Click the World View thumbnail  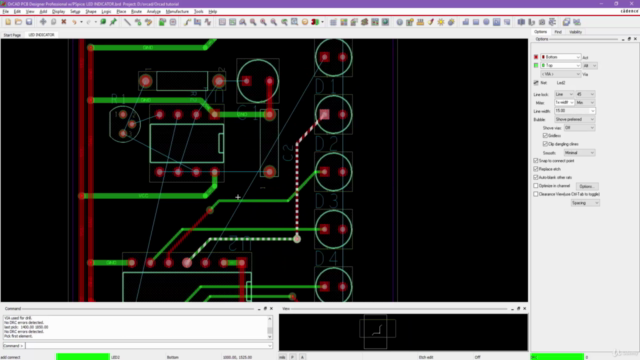[x=403, y=332]
